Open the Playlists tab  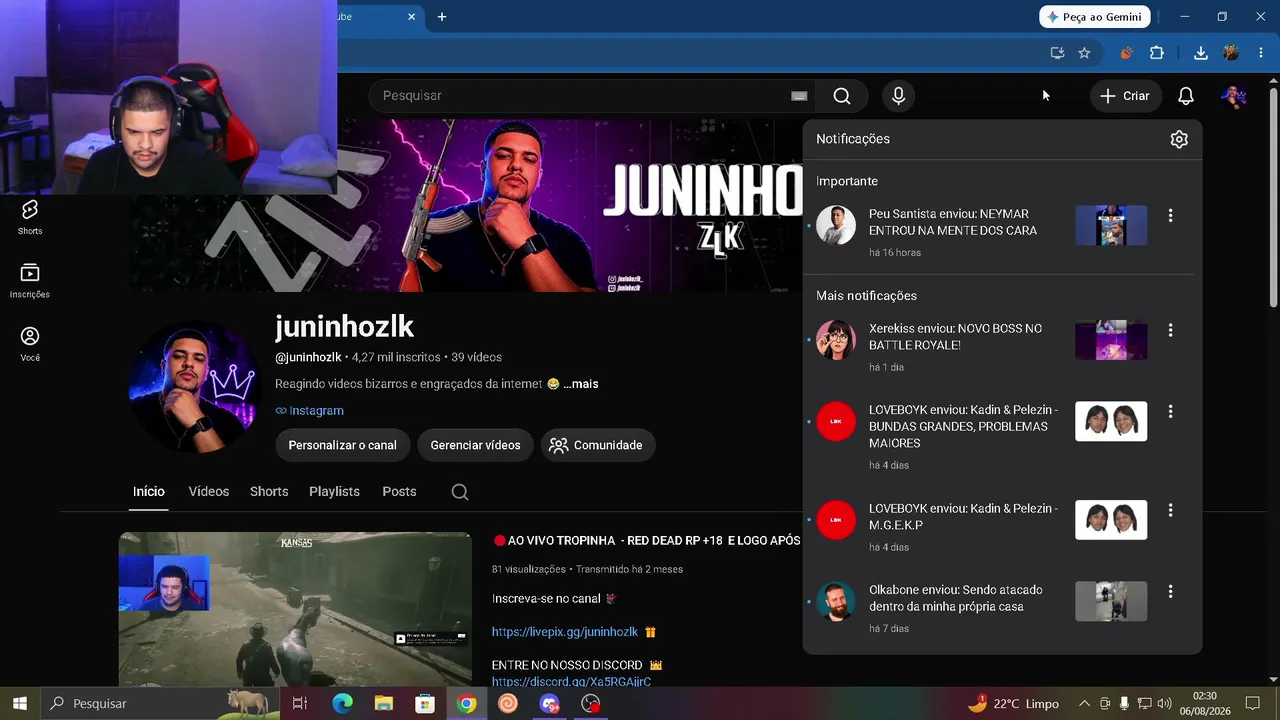(x=334, y=492)
